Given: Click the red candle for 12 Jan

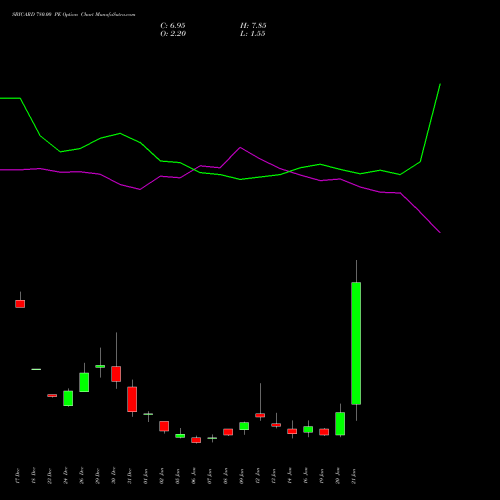Looking at the screenshot, I should point(260,415).
